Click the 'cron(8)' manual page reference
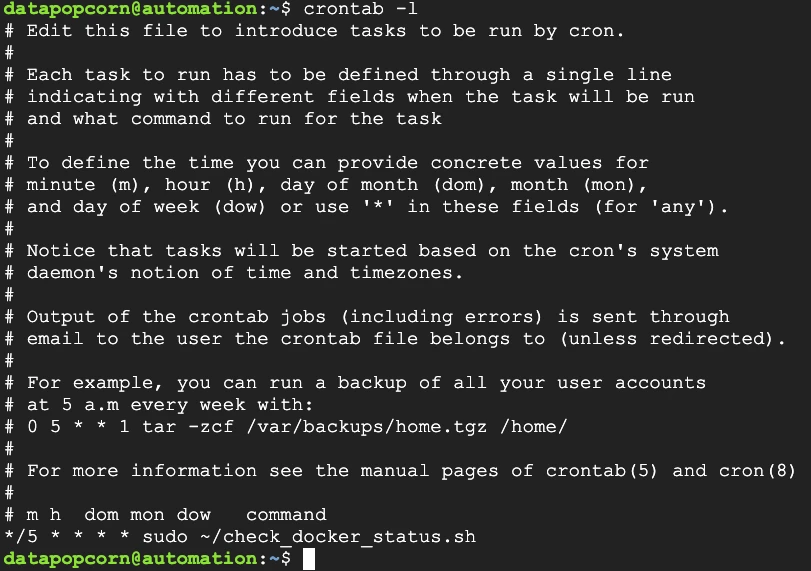Image resolution: width=811 pixels, height=571 pixels. coord(757,471)
